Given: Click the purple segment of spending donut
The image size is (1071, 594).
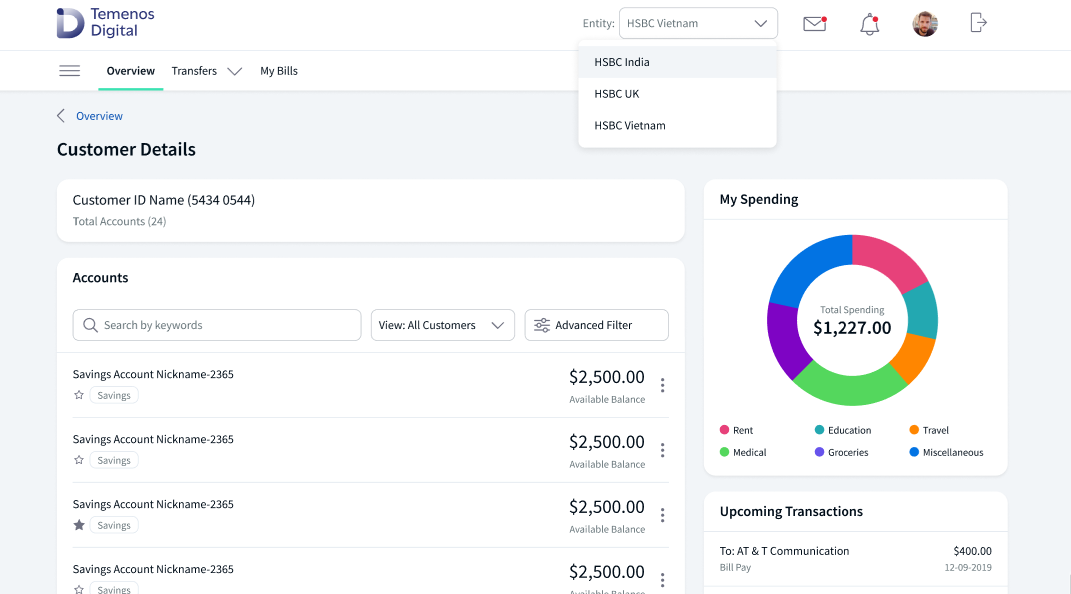Looking at the screenshot, I should click(783, 339).
